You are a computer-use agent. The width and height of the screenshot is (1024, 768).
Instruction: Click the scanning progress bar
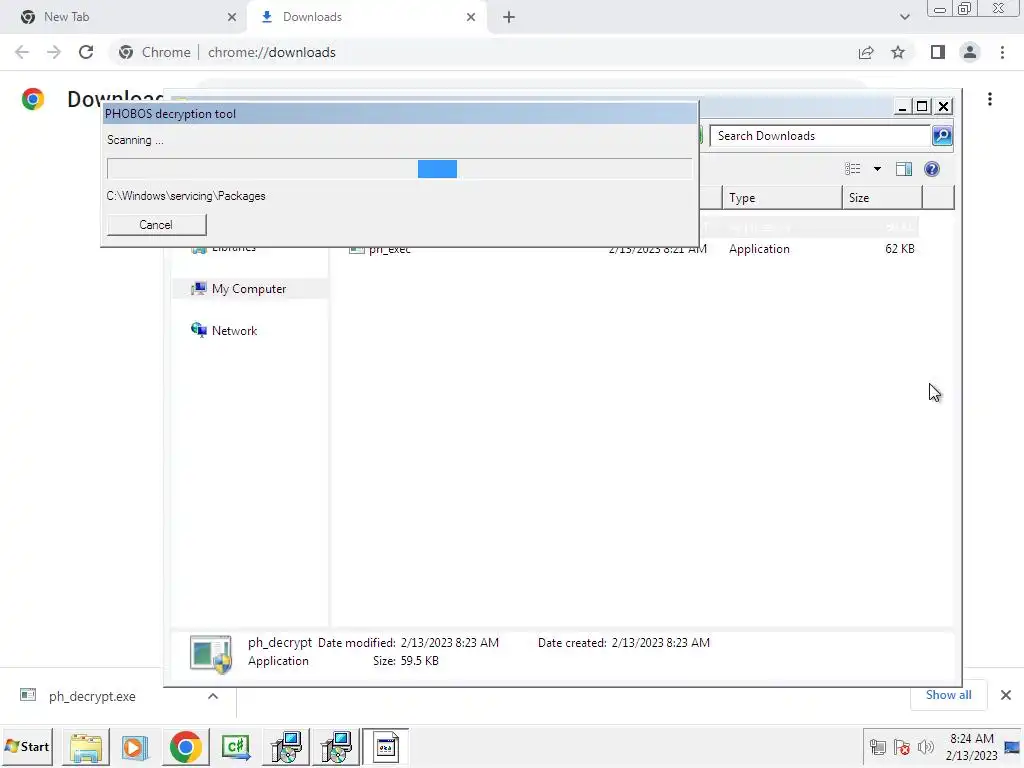(399, 168)
